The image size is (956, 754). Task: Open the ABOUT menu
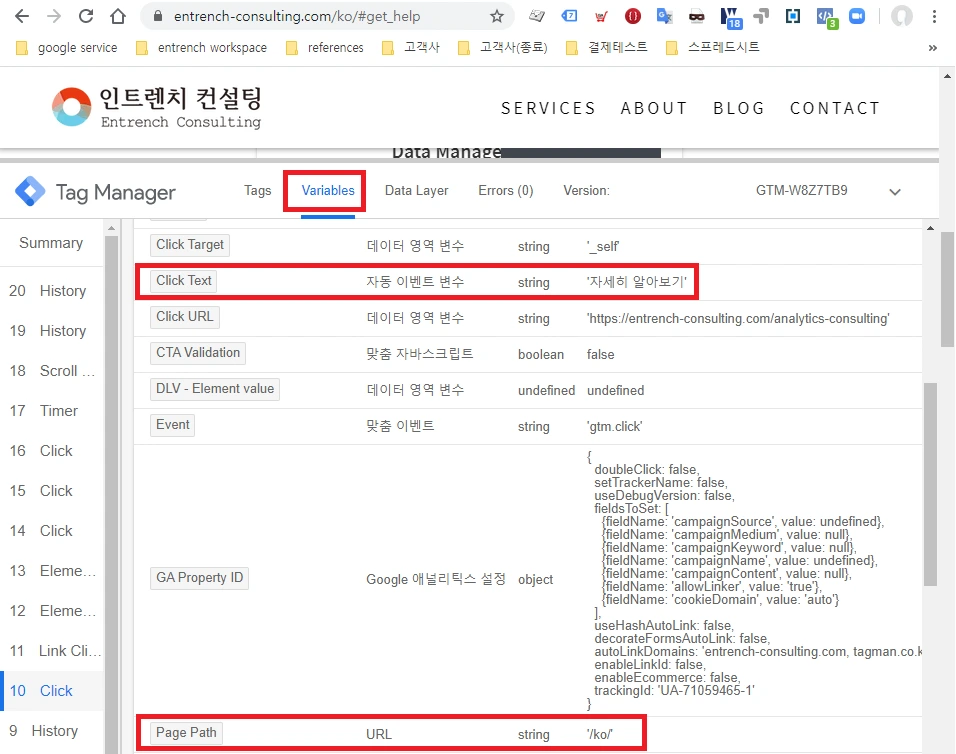tap(654, 108)
